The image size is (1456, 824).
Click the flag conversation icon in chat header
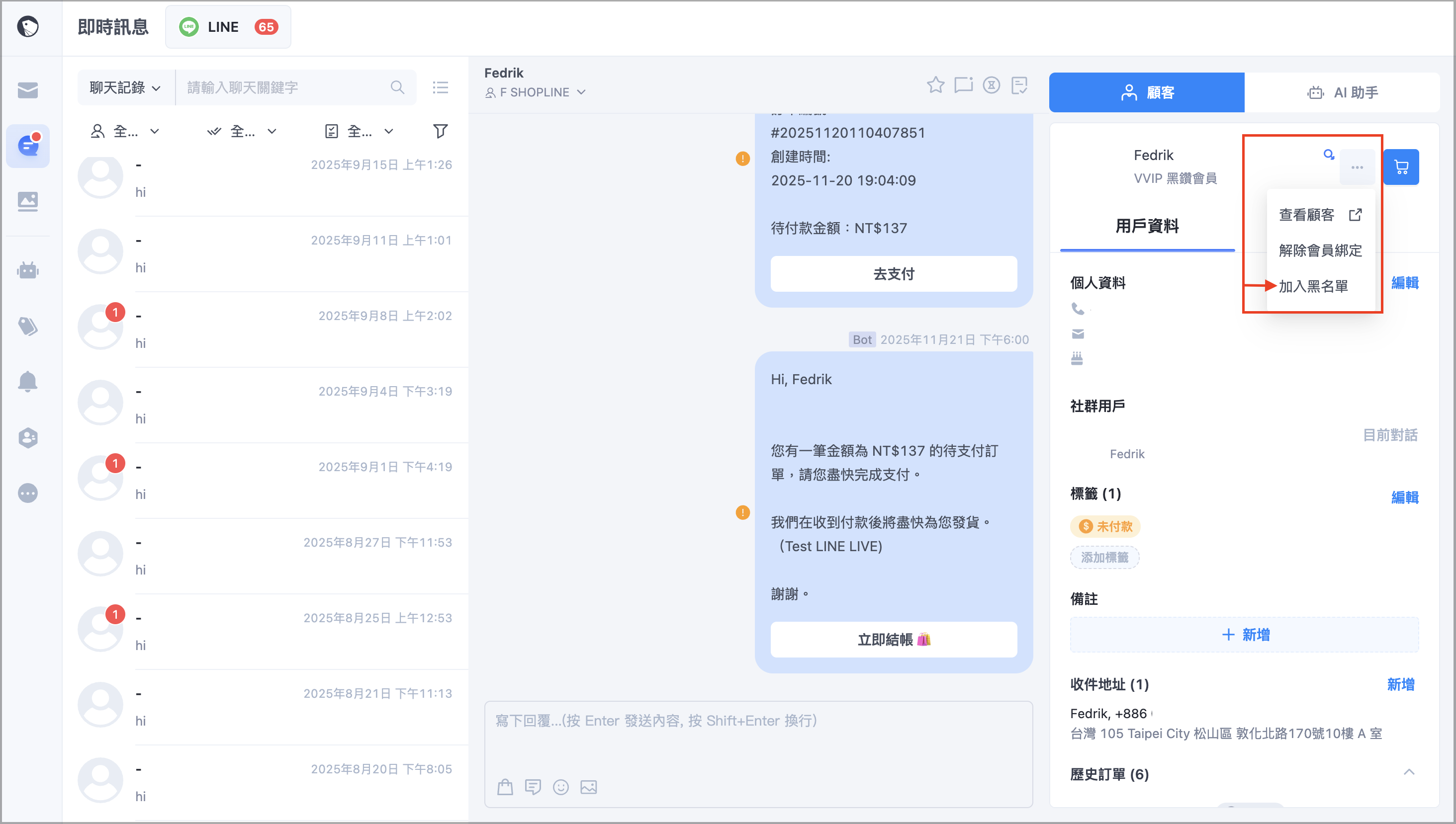pos(963,85)
